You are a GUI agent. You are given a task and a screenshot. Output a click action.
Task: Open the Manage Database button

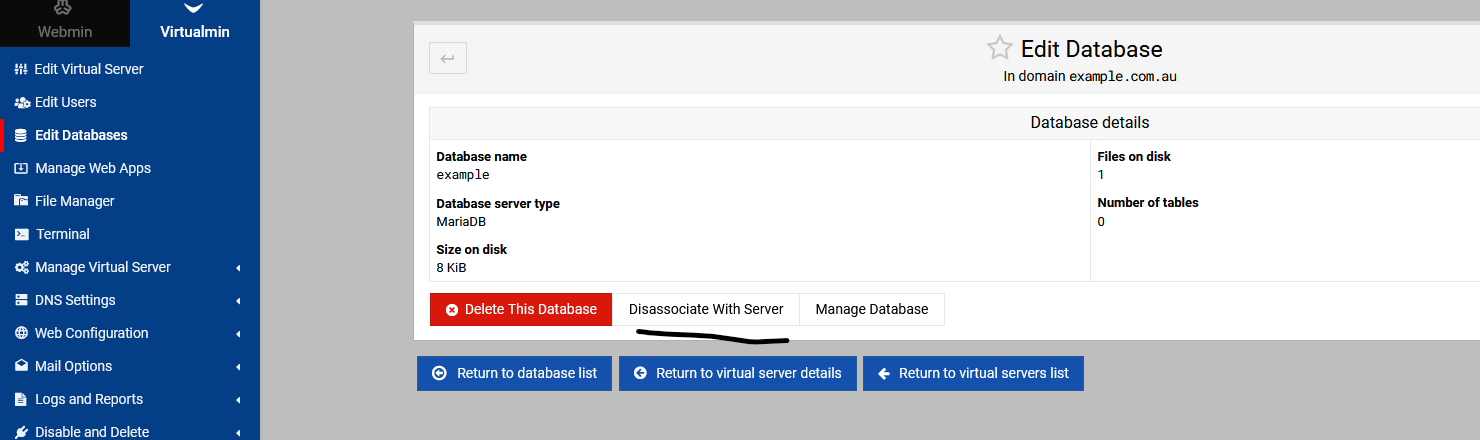tap(872, 309)
